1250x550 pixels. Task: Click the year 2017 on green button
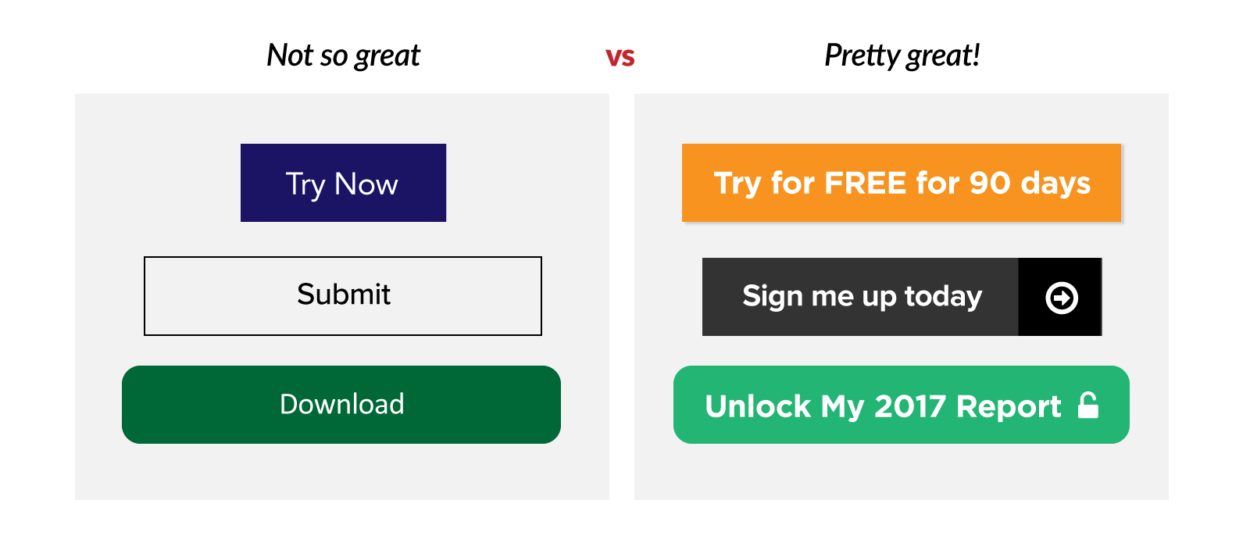coord(910,406)
